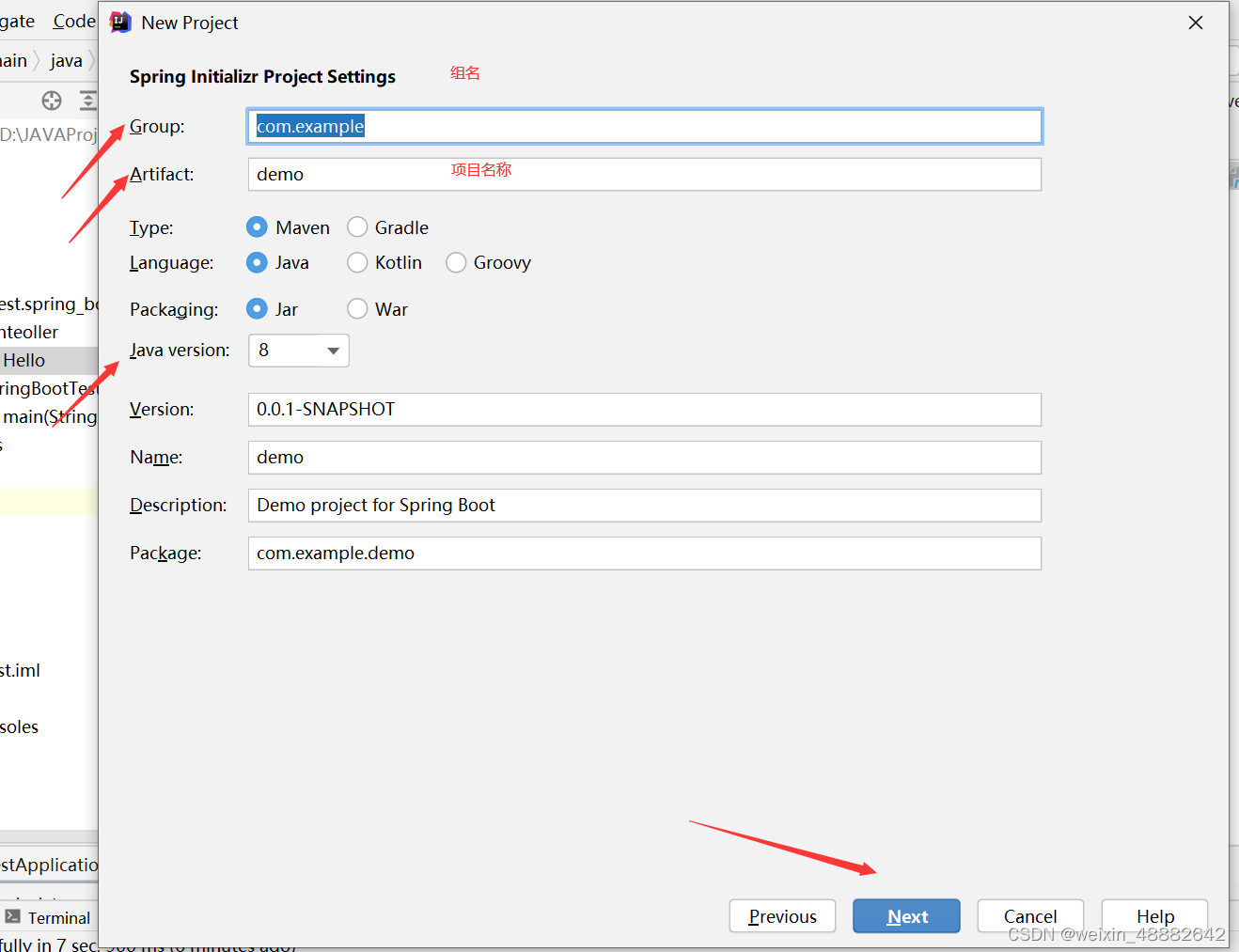Open the Terminal tool window tab
The height and width of the screenshot is (952, 1239).
tap(48, 918)
